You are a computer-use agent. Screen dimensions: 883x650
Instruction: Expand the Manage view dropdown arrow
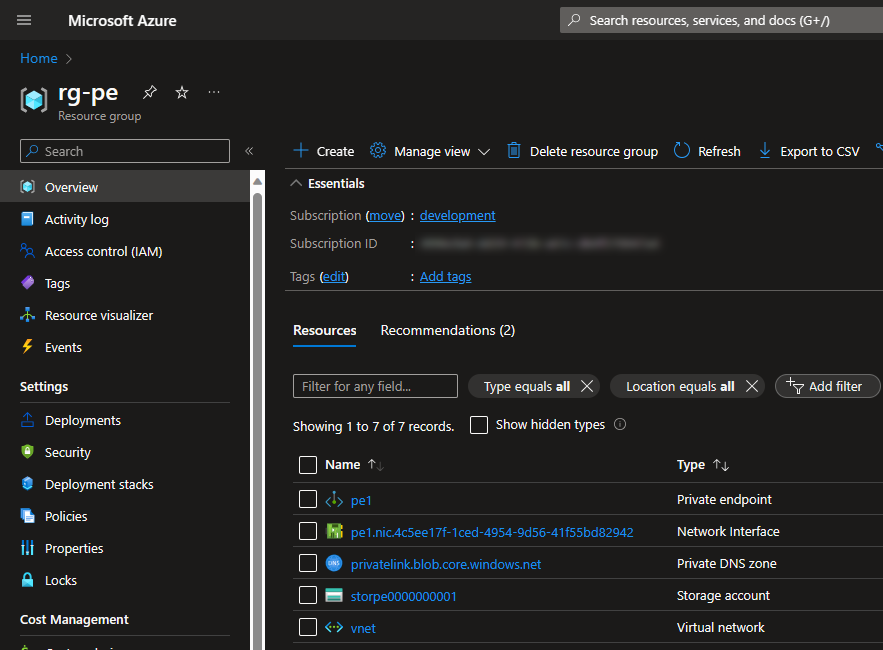(484, 152)
